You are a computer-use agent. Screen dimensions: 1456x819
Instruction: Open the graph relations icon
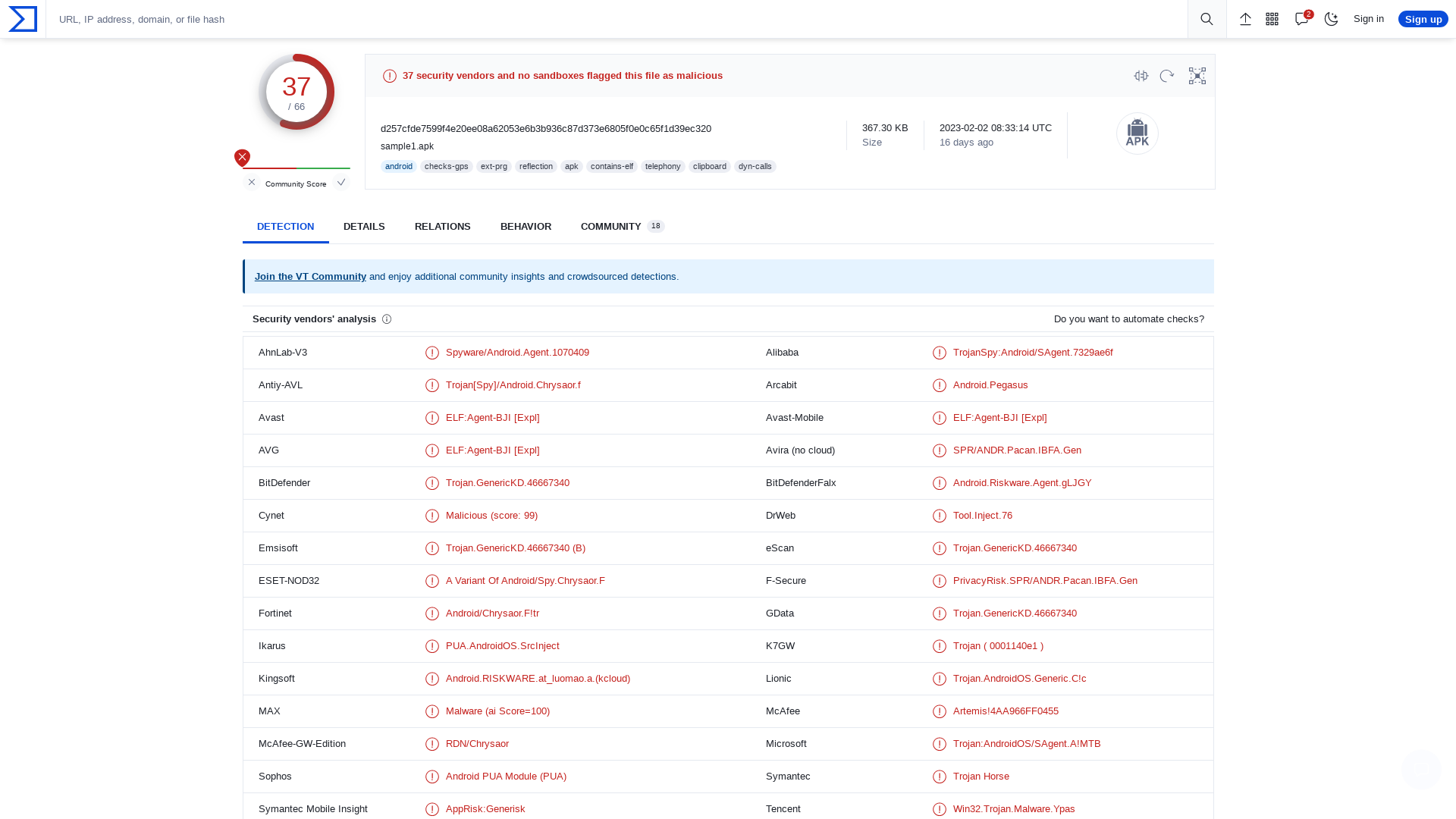[x=1197, y=76]
